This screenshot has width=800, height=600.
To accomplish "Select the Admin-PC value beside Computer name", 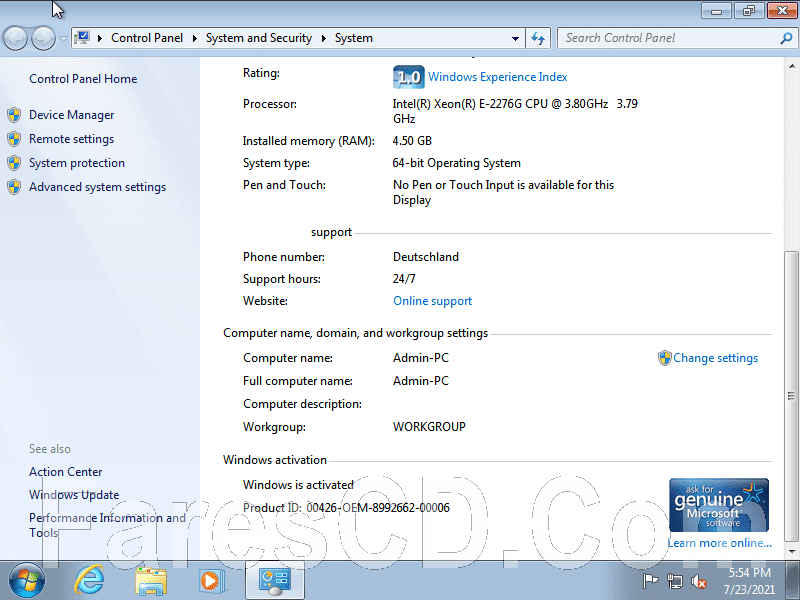I will click(x=421, y=358).
